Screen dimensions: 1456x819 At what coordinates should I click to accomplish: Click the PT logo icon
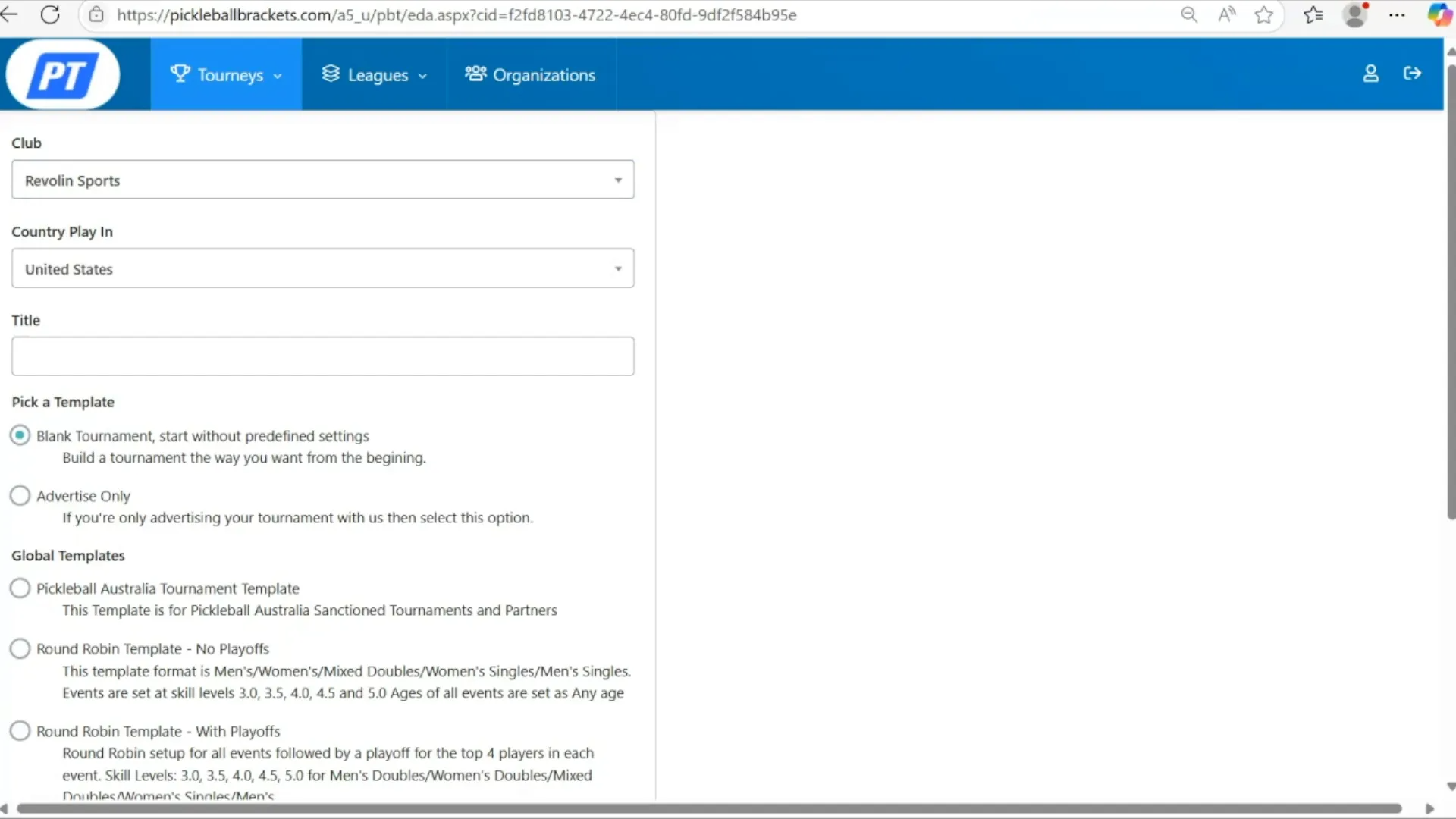63,74
